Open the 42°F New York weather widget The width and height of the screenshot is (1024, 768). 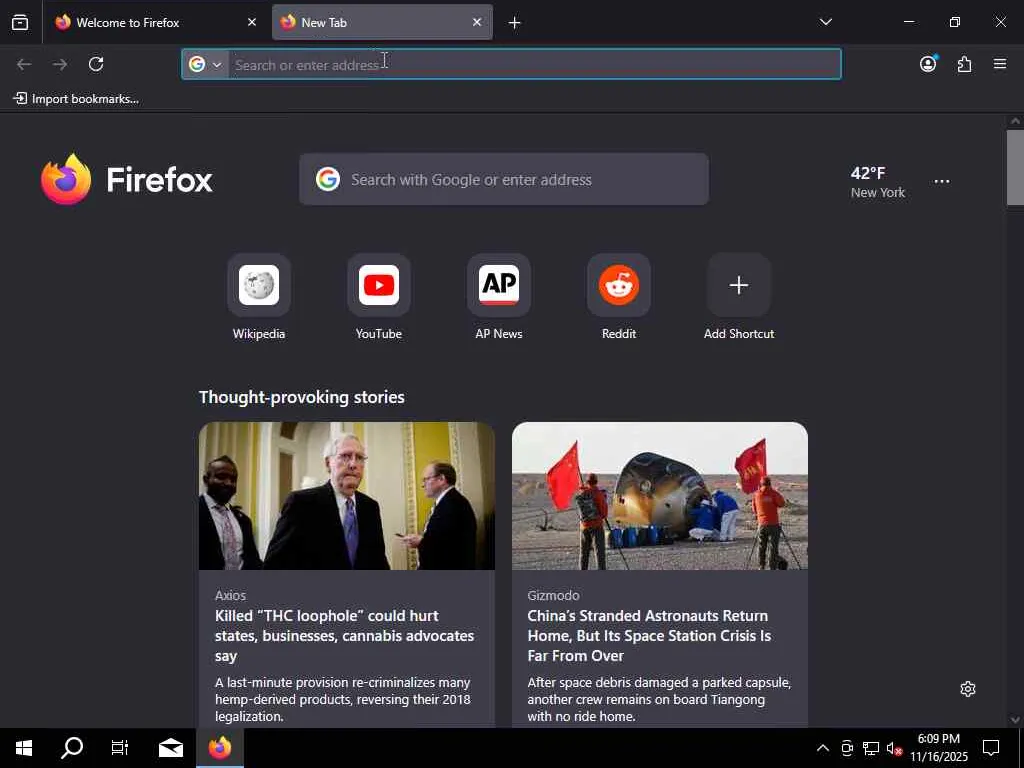878,182
